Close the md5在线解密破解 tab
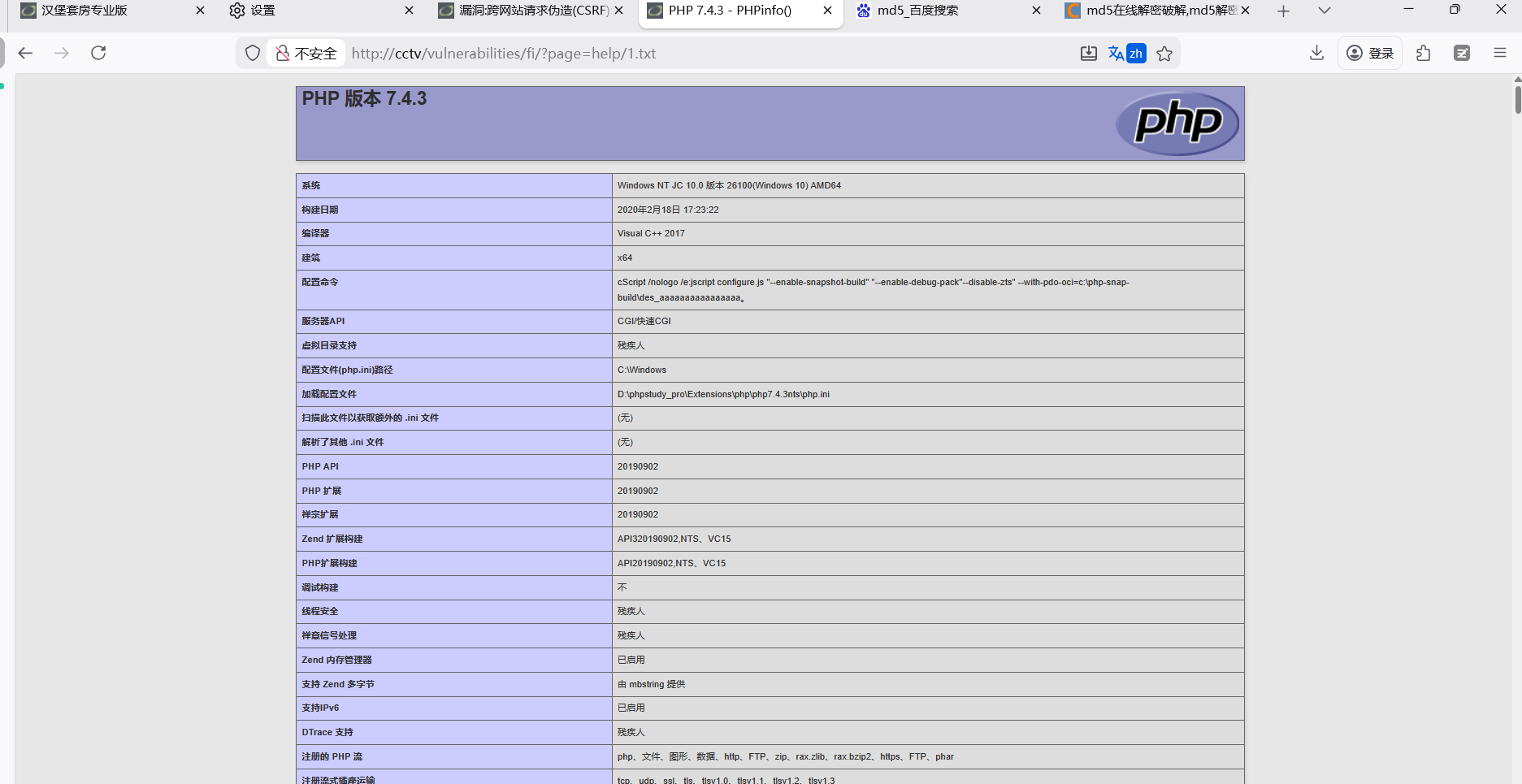 (1245, 11)
